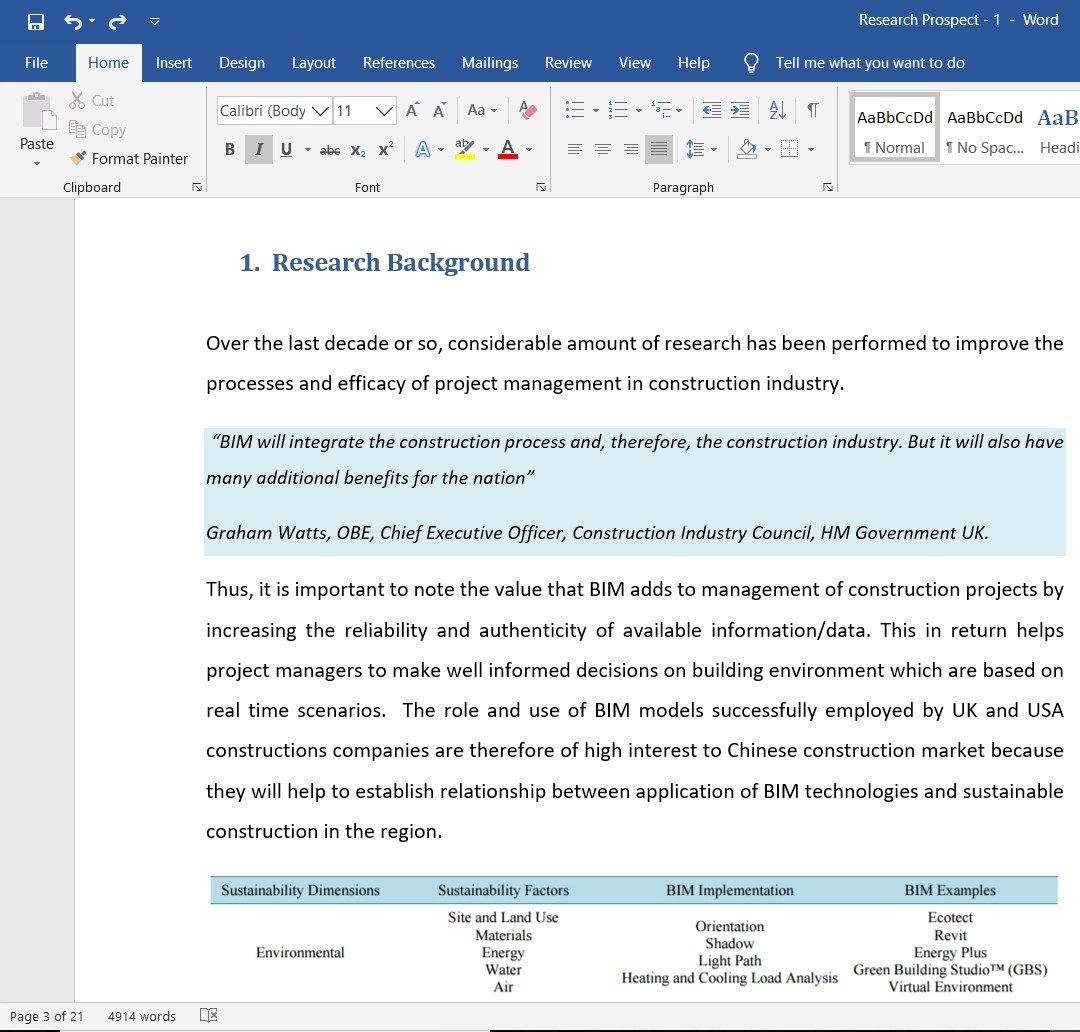This screenshot has height=1032, width=1080.
Task: Expand the Line Spacing options dropdown
Action: (712, 148)
